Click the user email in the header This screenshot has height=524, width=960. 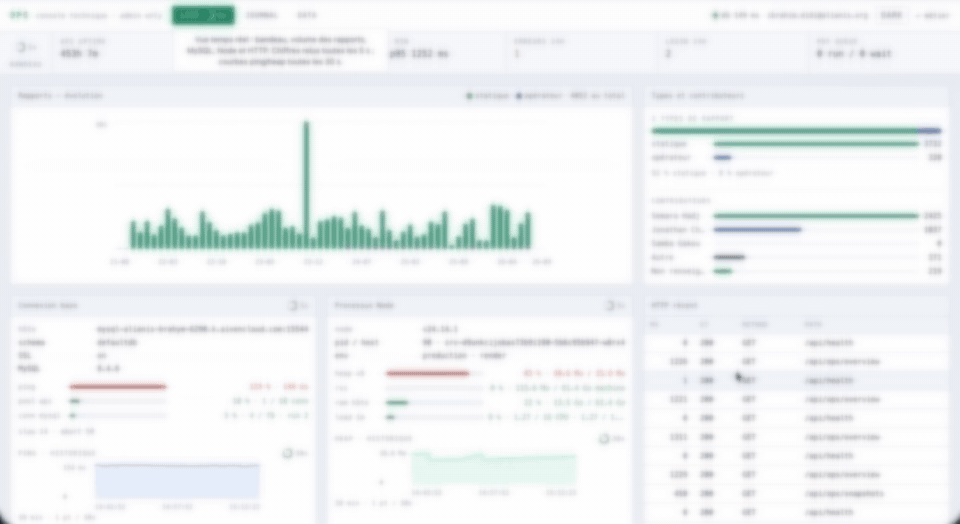[817, 15]
